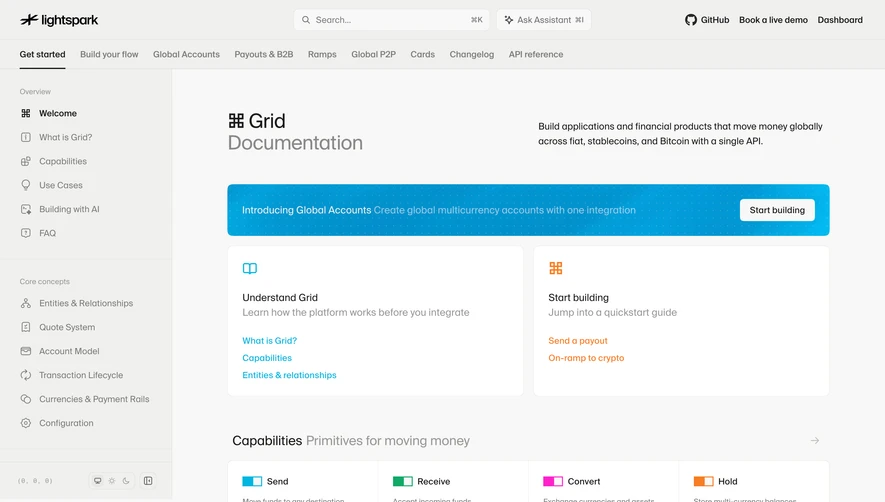The height and width of the screenshot is (502, 885).
Task: Click the Start building banner button
Action: tap(777, 210)
